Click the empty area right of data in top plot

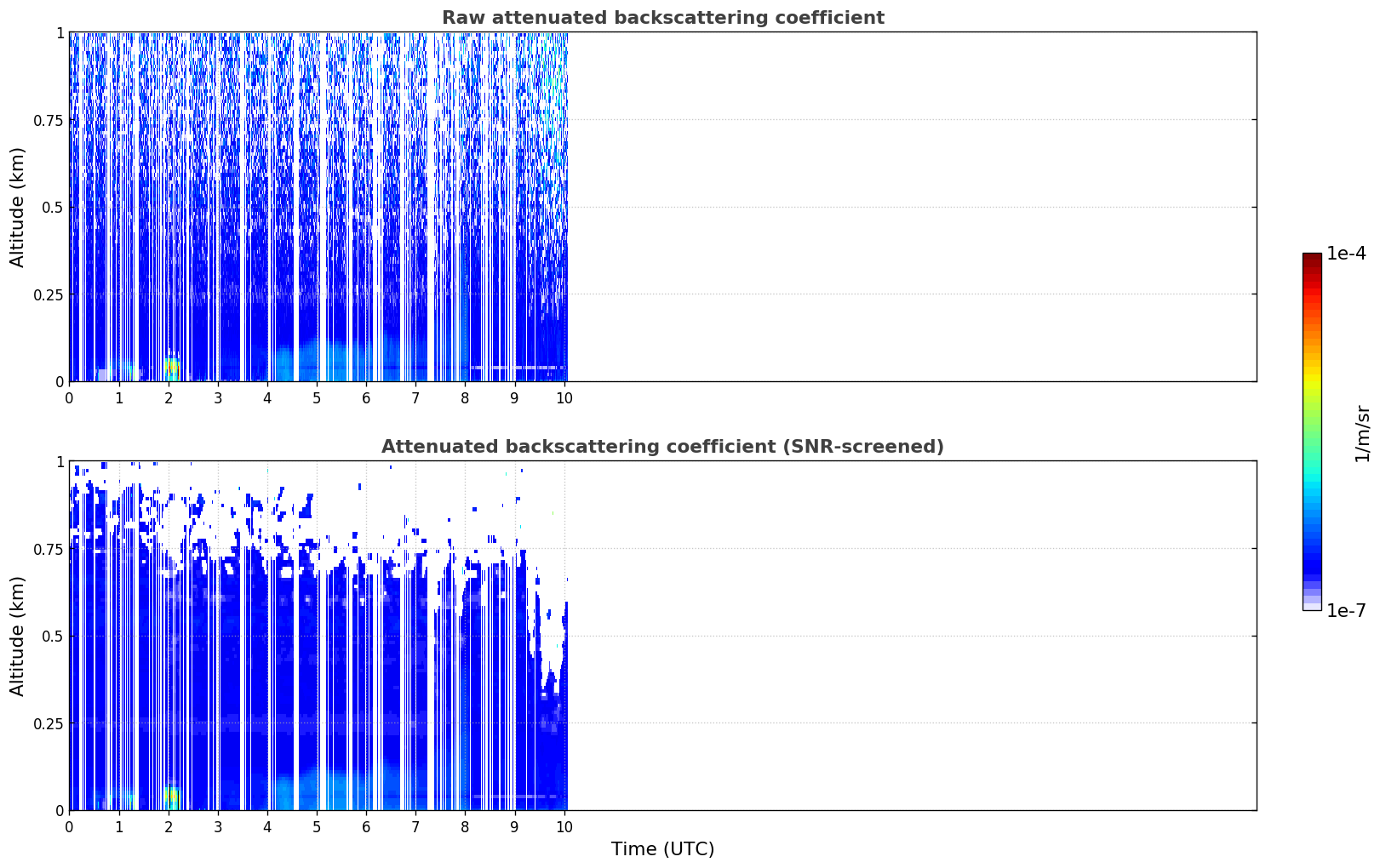(x=912, y=207)
